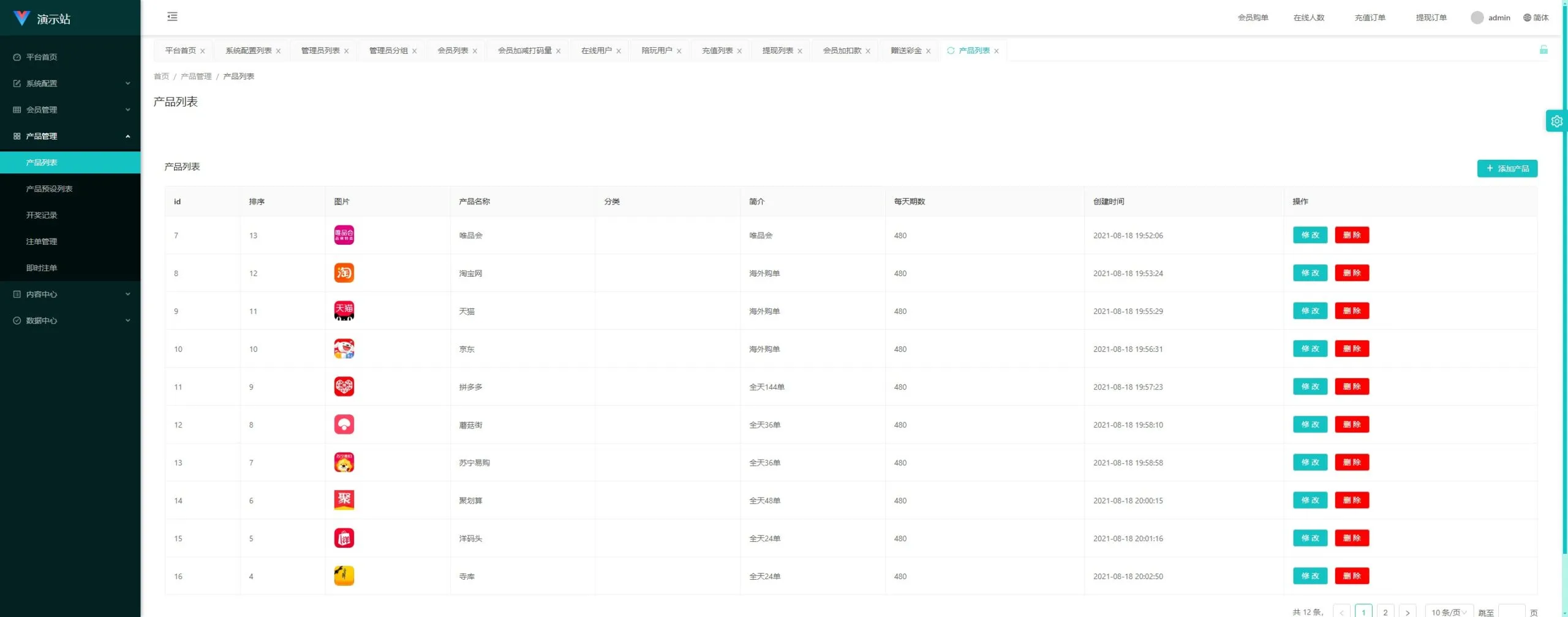
Task: Click 修改 for the 唯品会 row
Action: (1310, 235)
